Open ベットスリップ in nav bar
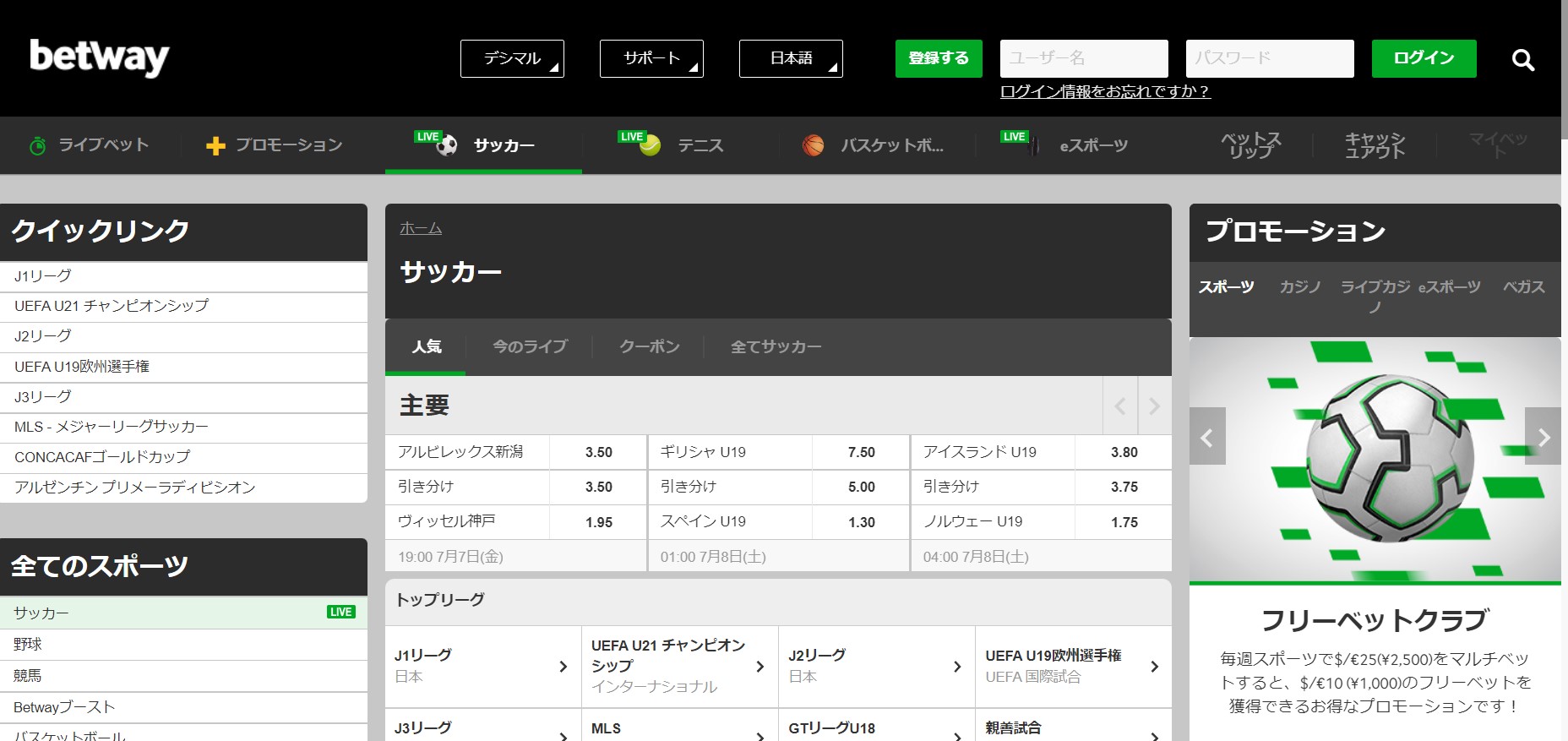The image size is (1568, 741). tap(1250, 145)
